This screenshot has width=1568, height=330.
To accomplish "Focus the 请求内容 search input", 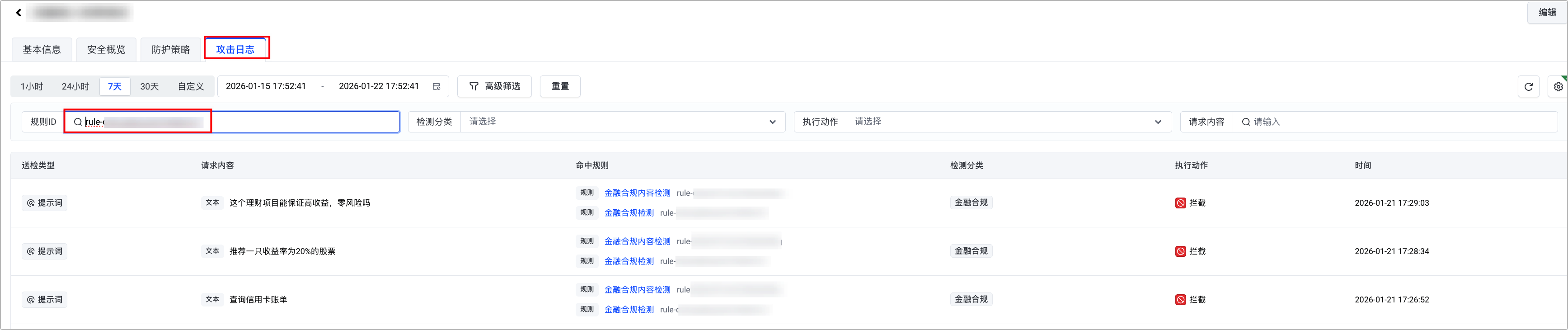I will [1395, 122].
